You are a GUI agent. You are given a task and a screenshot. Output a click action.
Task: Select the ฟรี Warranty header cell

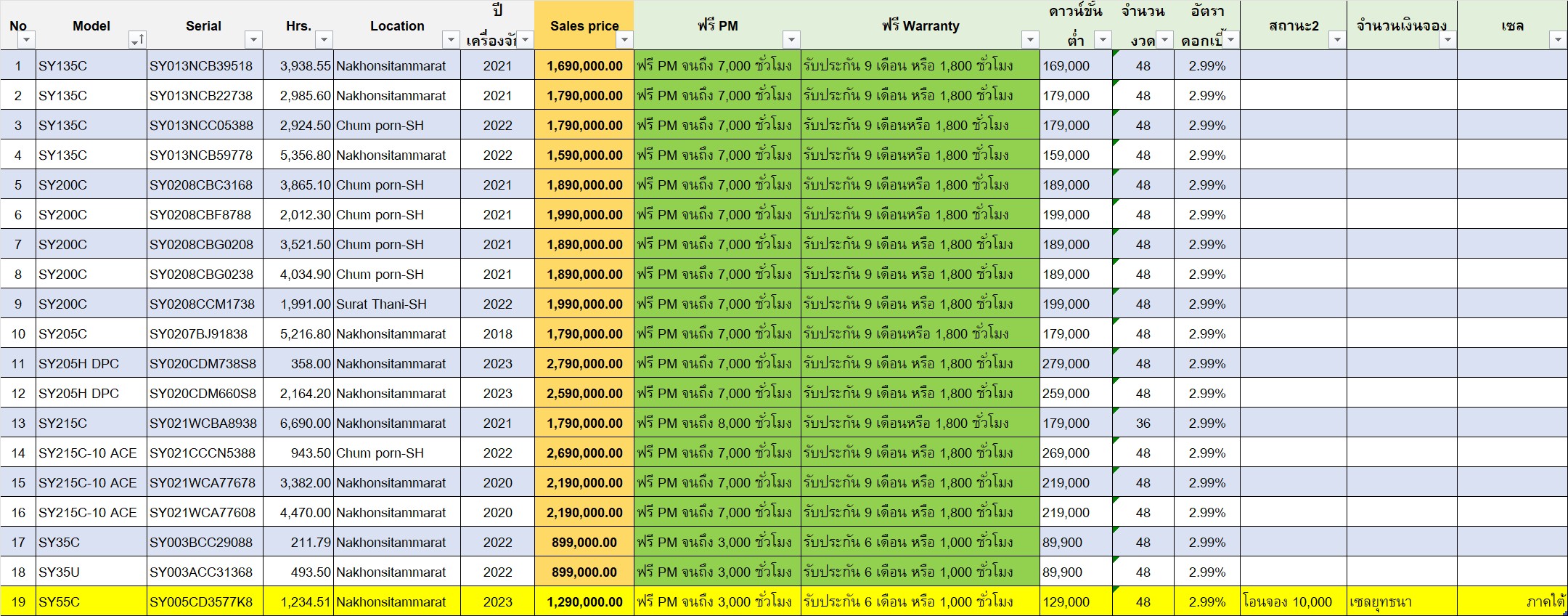(920, 25)
